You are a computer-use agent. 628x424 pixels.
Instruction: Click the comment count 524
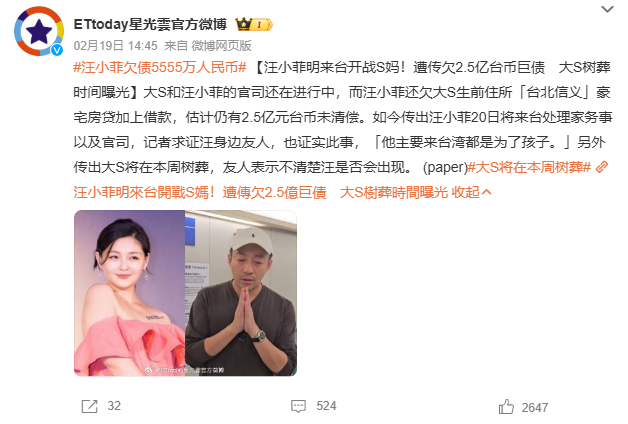coord(326,406)
